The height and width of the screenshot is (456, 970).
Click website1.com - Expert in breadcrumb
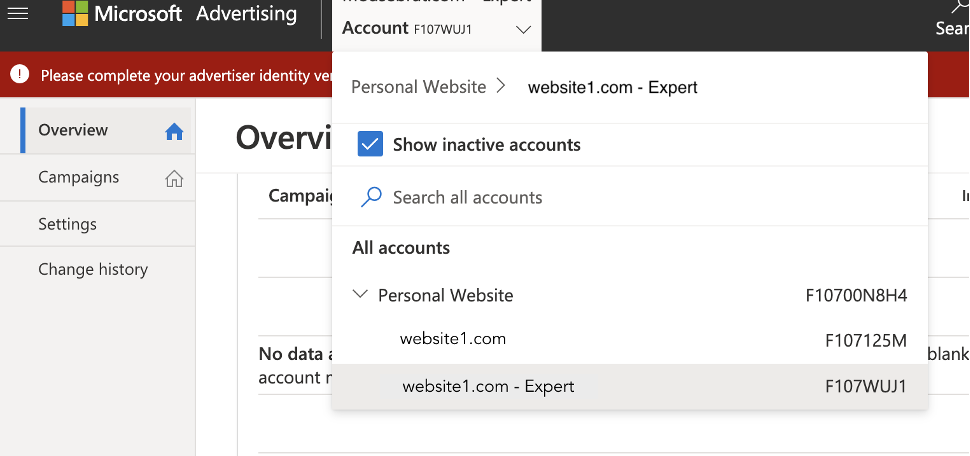tap(612, 87)
